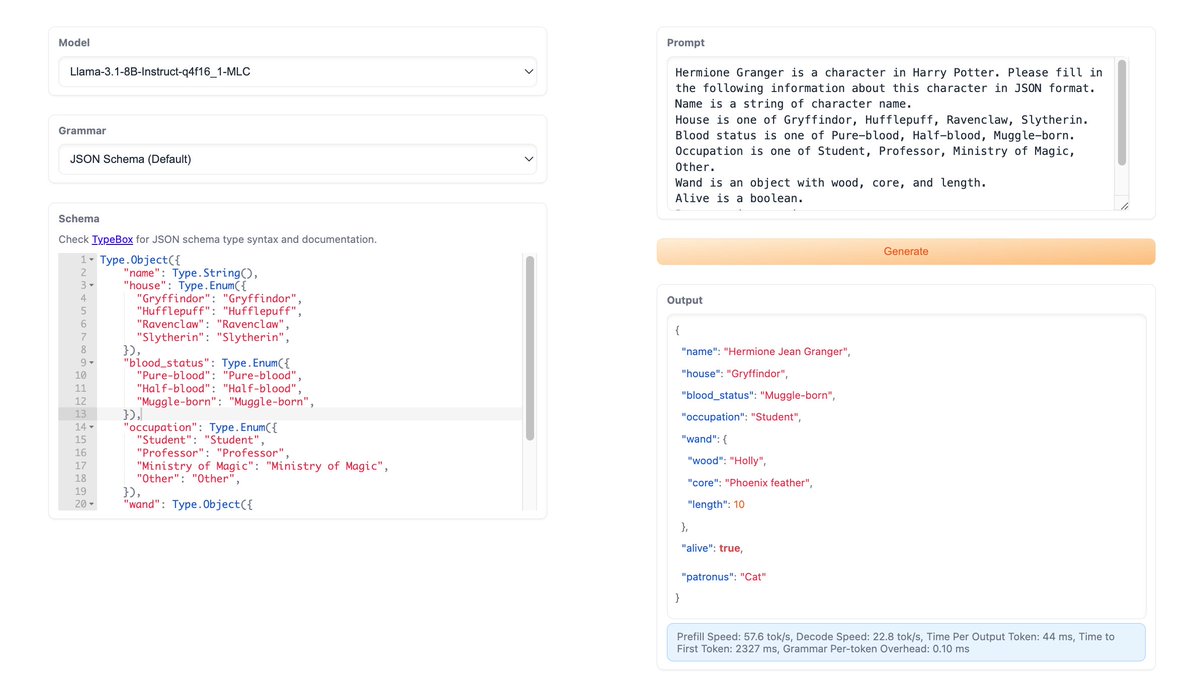Click the Model section label

click(74, 43)
